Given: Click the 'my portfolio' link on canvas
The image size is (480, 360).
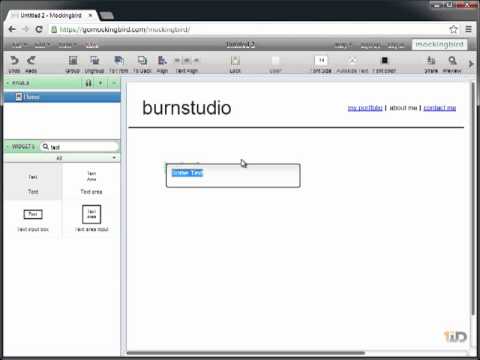Looking at the screenshot, I should pyautogui.click(x=365, y=108).
